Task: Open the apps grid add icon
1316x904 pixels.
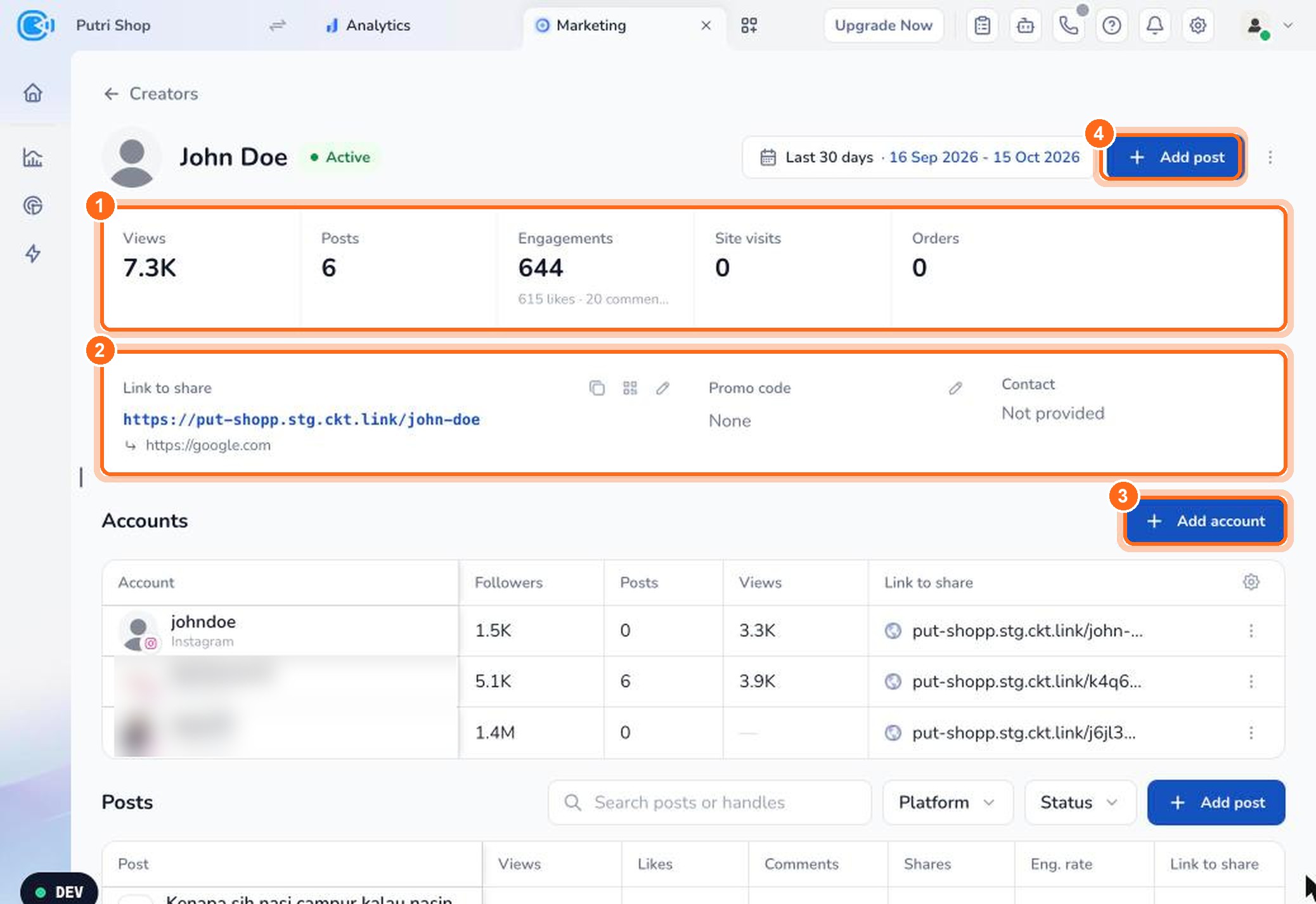Action: (x=749, y=25)
